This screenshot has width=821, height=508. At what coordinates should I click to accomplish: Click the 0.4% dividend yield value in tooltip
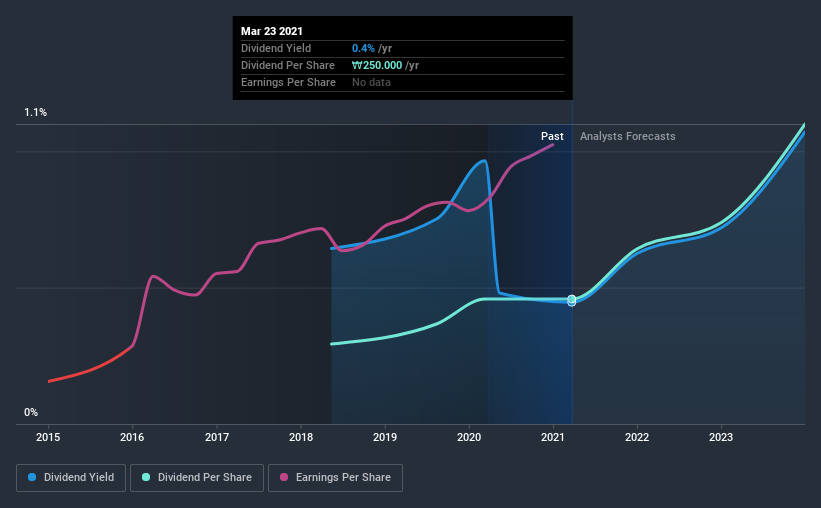(363, 48)
